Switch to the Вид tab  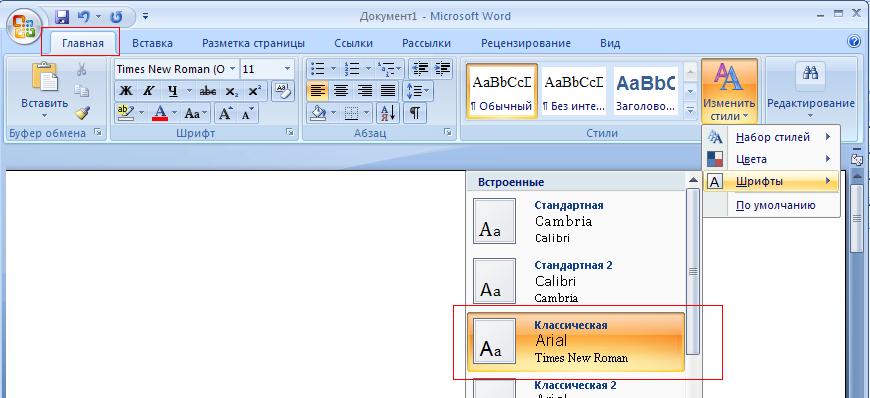click(610, 43)
